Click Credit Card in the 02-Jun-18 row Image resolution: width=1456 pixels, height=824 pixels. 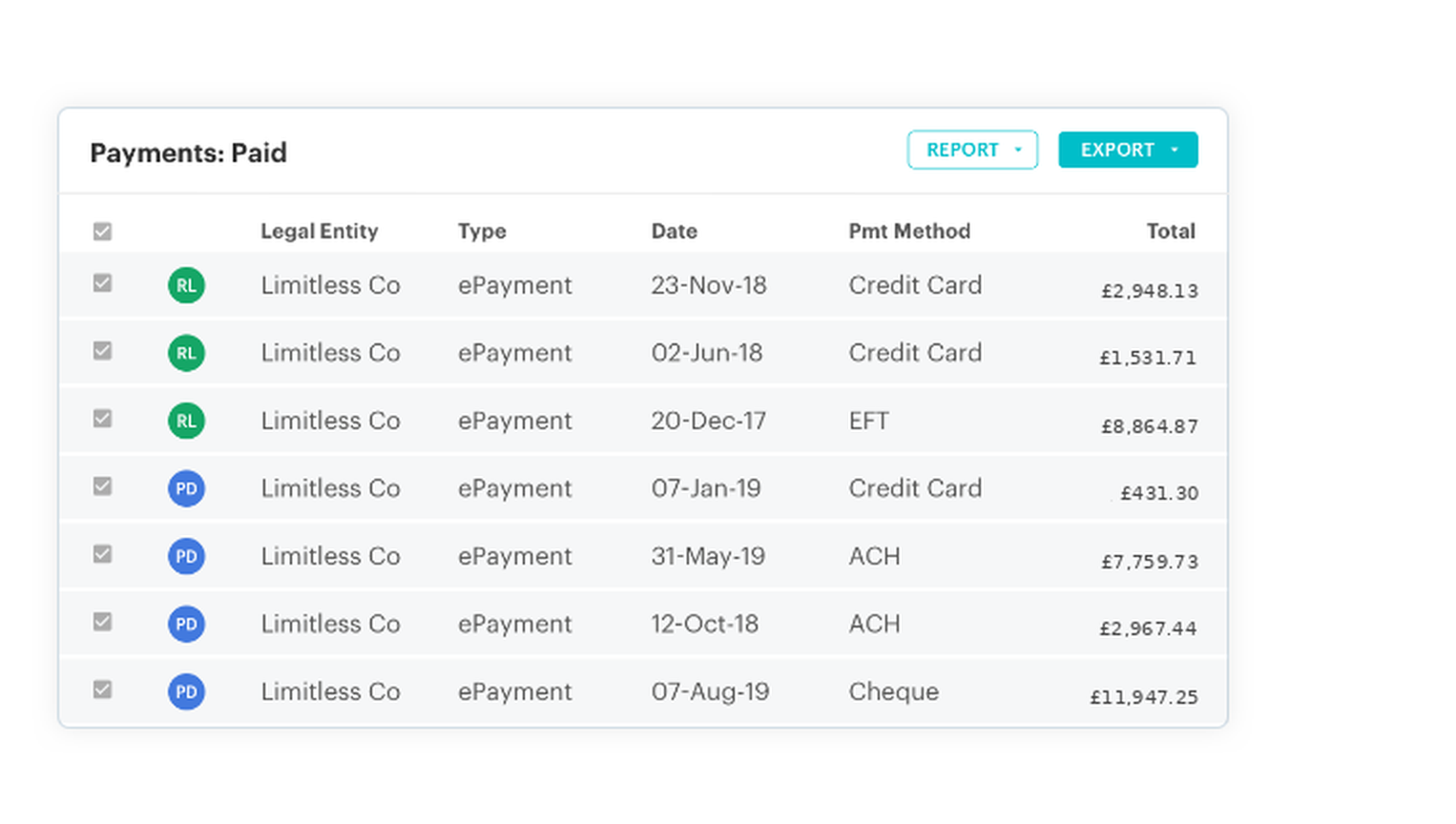coord(915,353)
